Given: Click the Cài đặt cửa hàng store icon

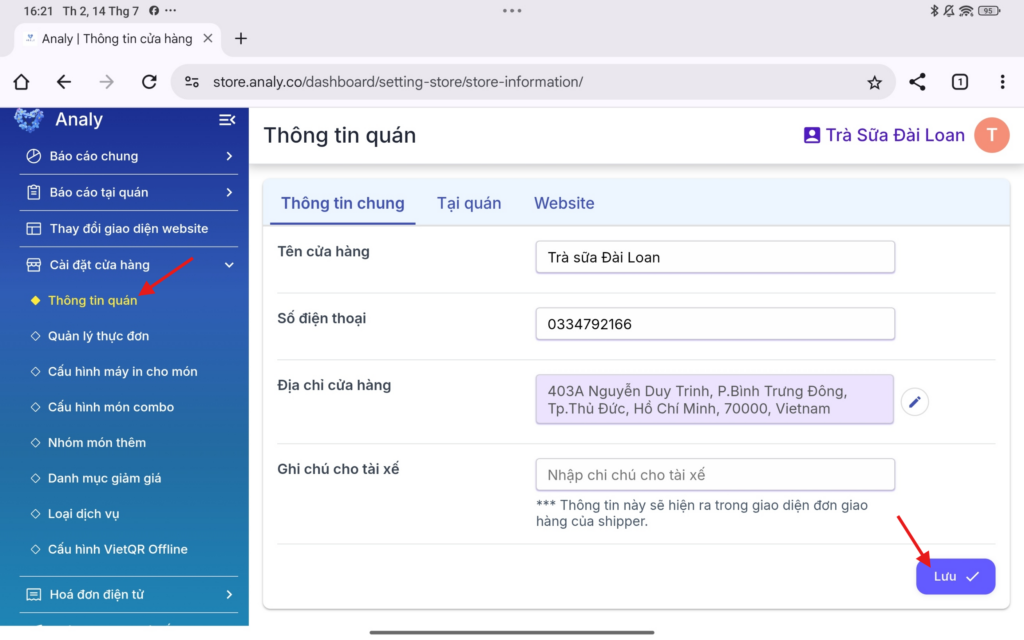Looking at the screenshot, I should [33, 264].
